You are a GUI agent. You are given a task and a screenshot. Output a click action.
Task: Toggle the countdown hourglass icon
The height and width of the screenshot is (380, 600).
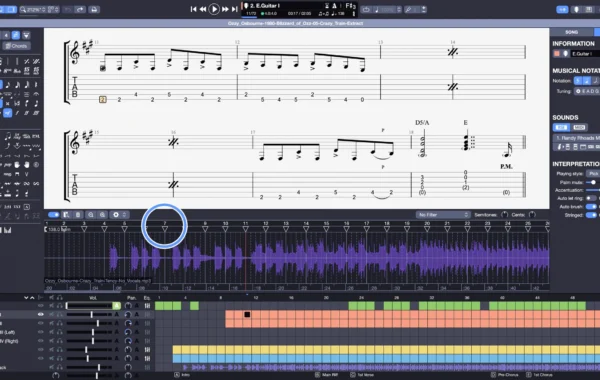point(327,6)
